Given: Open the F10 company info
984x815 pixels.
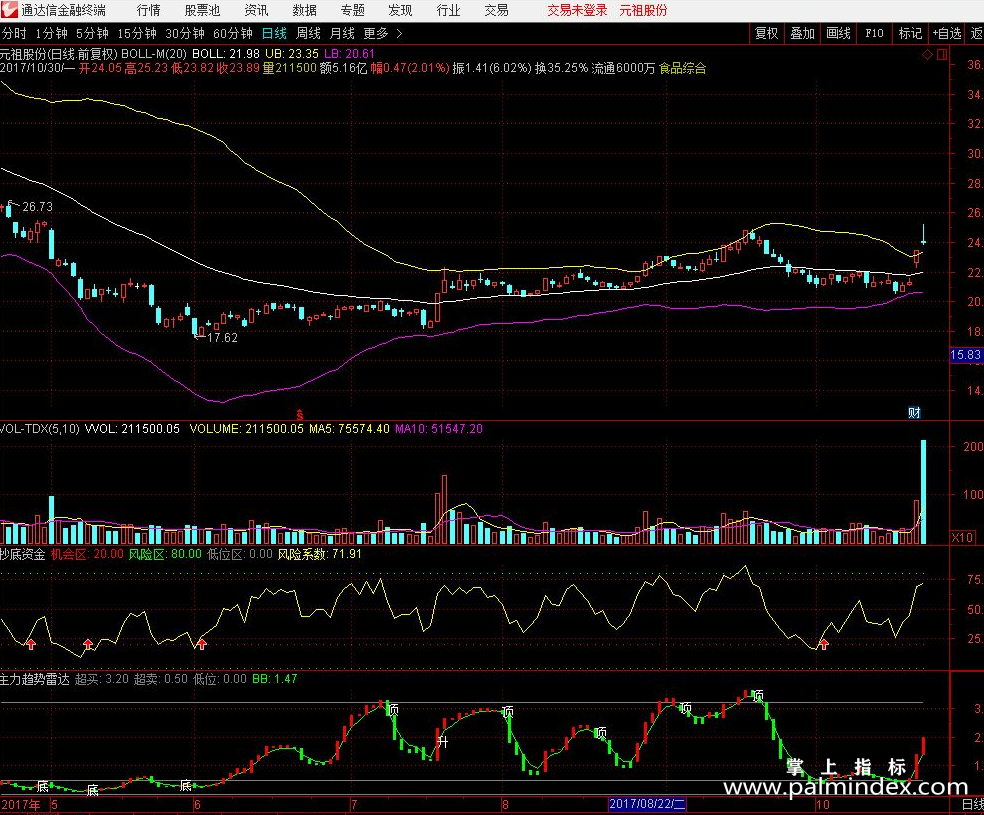Looking at the screenshot, I should (874, 33).
